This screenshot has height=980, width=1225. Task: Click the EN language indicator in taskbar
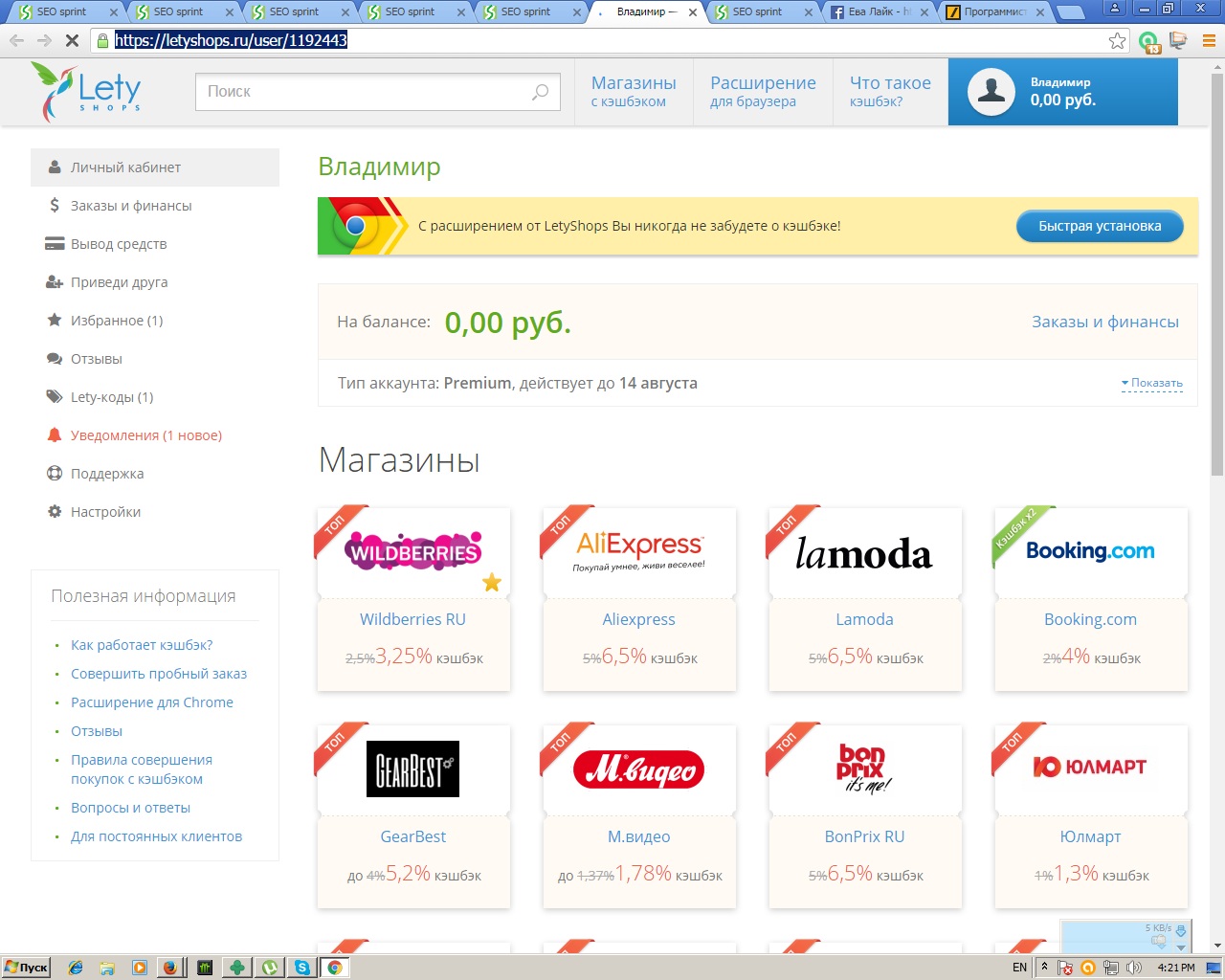[x=1019, y=968]
